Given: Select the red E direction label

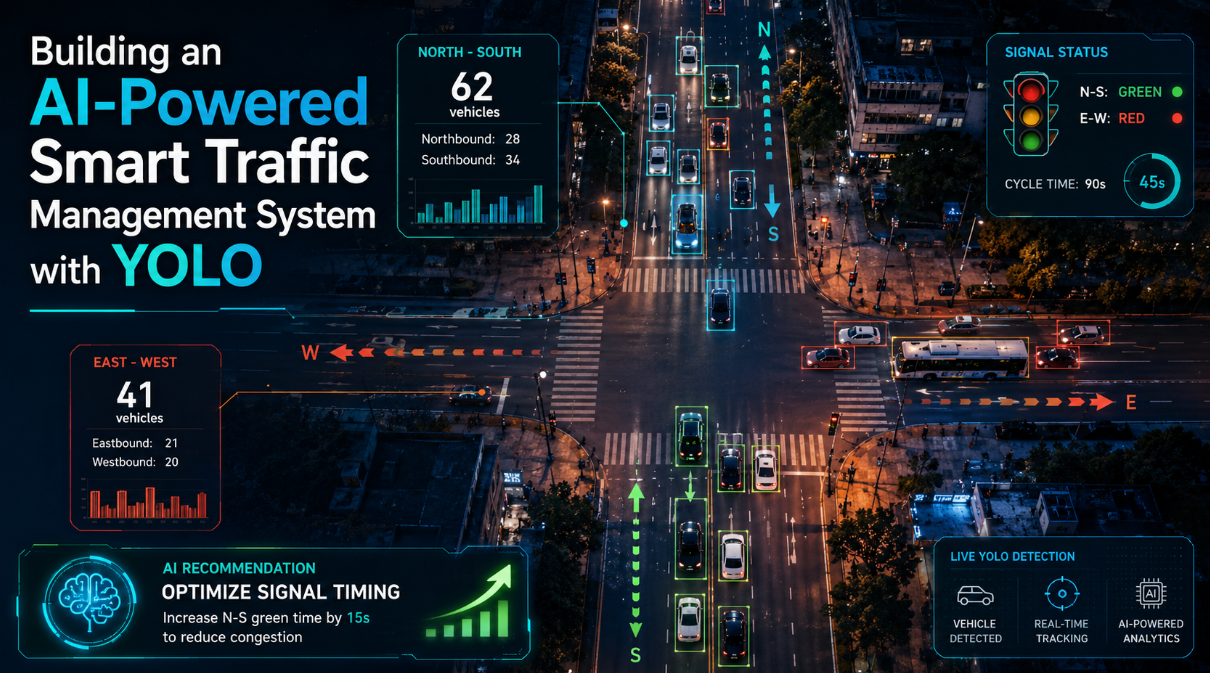Looking at the screenshot, I should pos(1131,403).
